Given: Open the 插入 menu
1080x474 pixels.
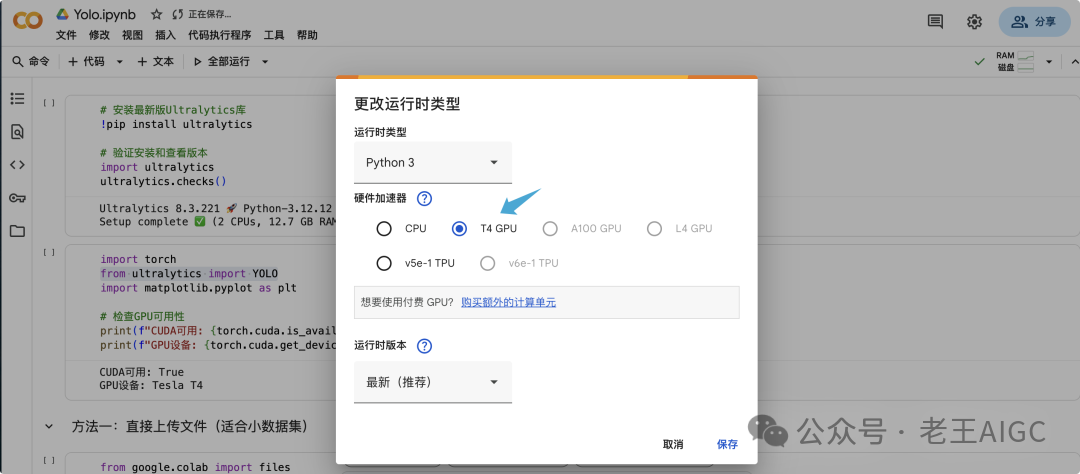Looking at the screenshot, I should pyautogui.click(x=165, y=35).
